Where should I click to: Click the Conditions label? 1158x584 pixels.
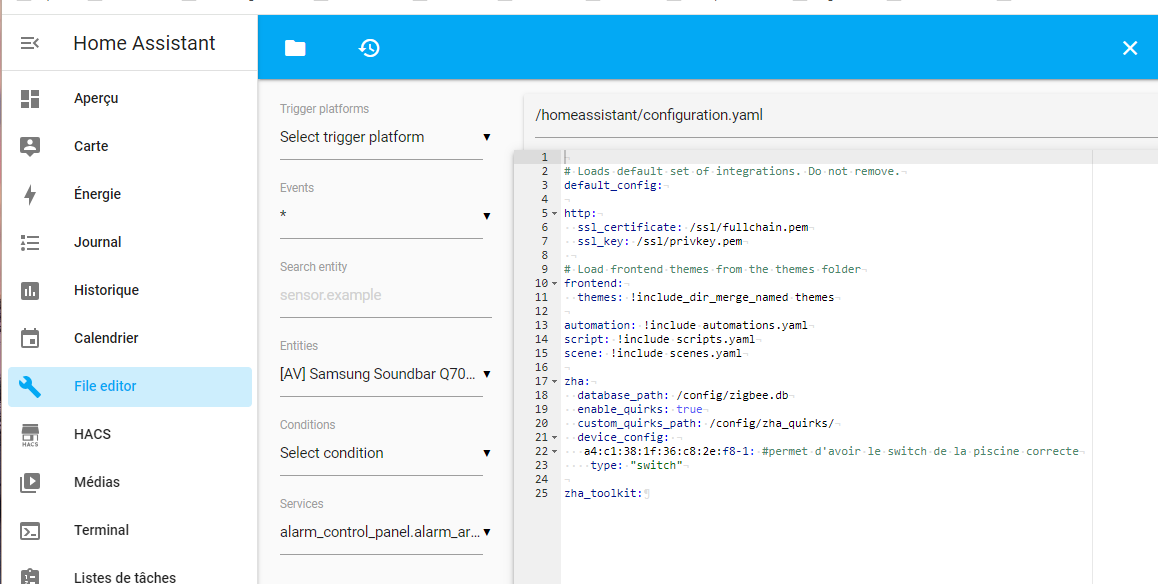307,425
